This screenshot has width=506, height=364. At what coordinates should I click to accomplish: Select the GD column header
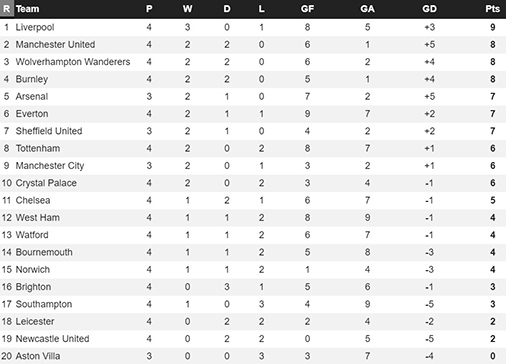point(429,9)
